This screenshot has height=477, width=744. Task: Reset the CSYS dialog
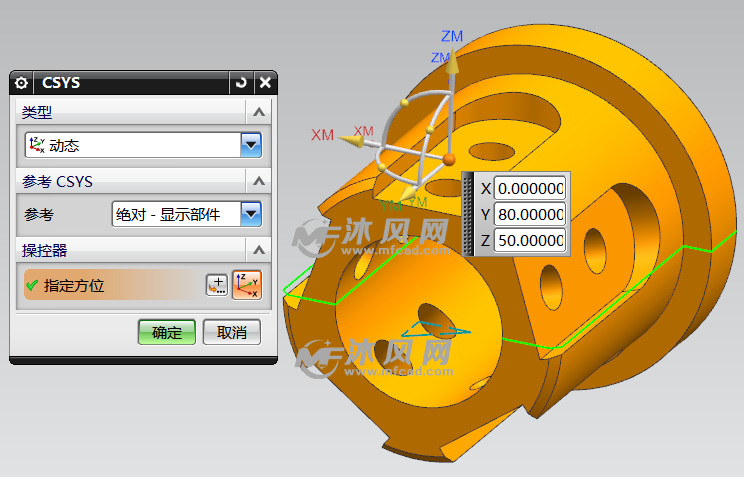tap(241, 83)
